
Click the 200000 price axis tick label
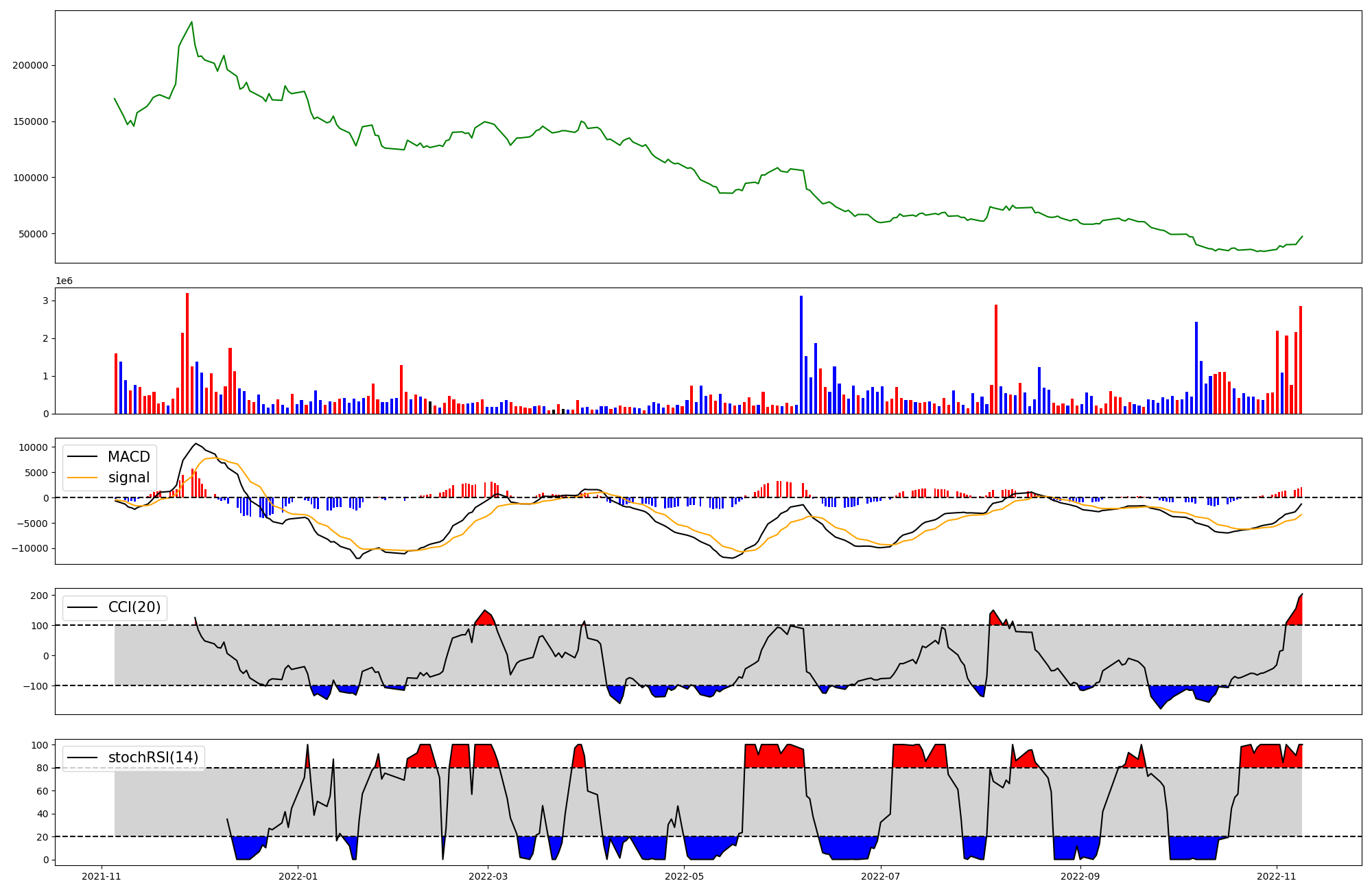(x=30, y=66)
